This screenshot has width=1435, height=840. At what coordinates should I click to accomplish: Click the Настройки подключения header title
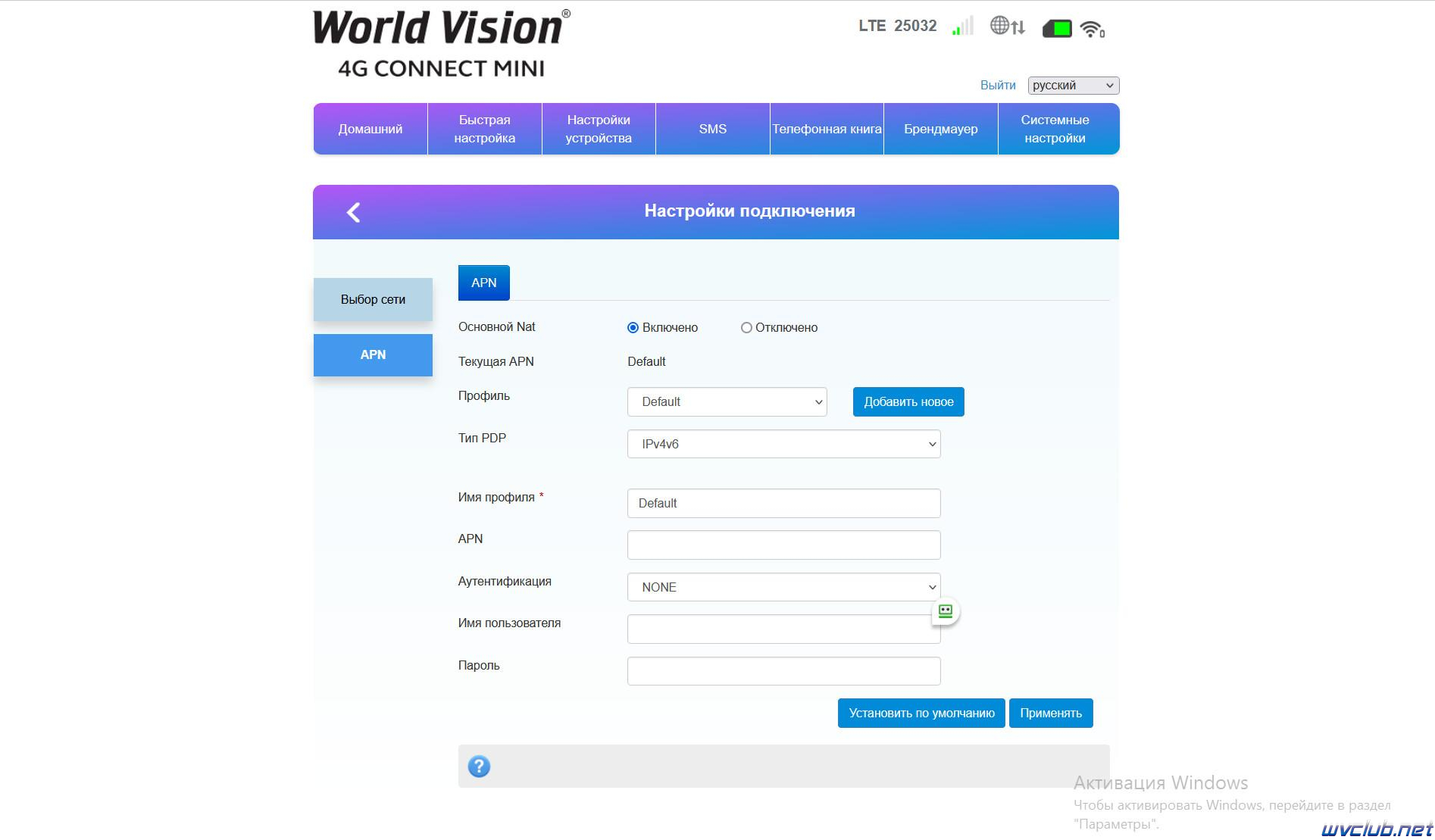pos(749,211)
